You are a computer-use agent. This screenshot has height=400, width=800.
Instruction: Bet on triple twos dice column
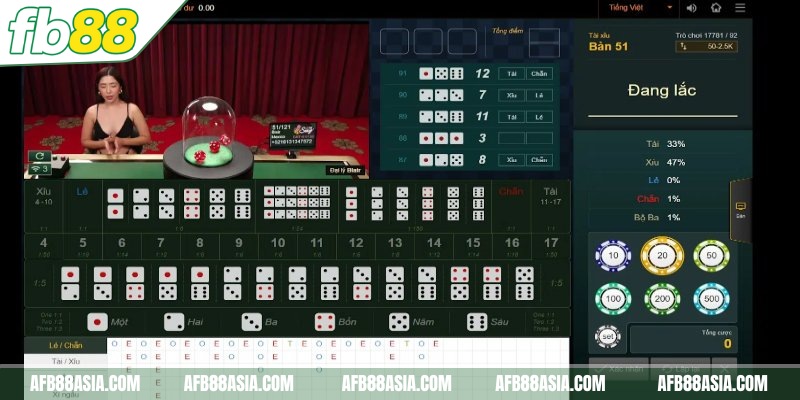click(377, 204)
